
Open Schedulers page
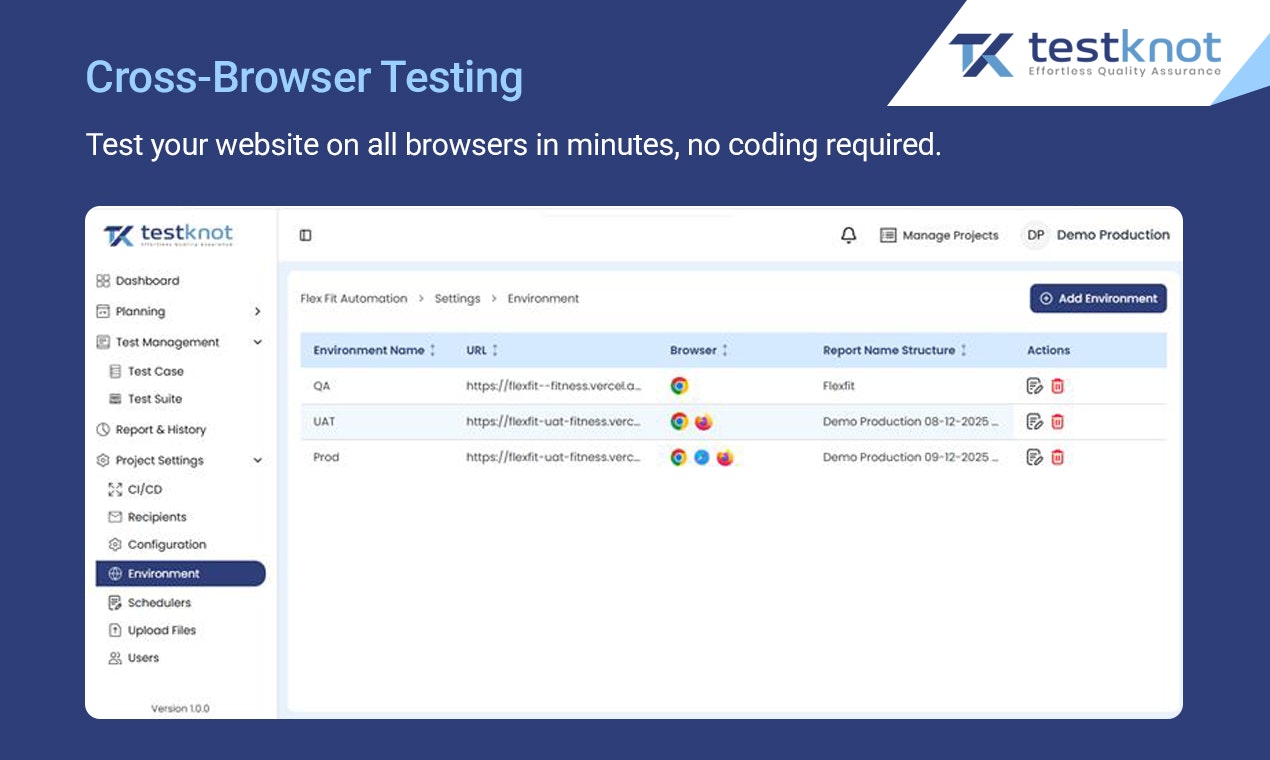[149, 603]
